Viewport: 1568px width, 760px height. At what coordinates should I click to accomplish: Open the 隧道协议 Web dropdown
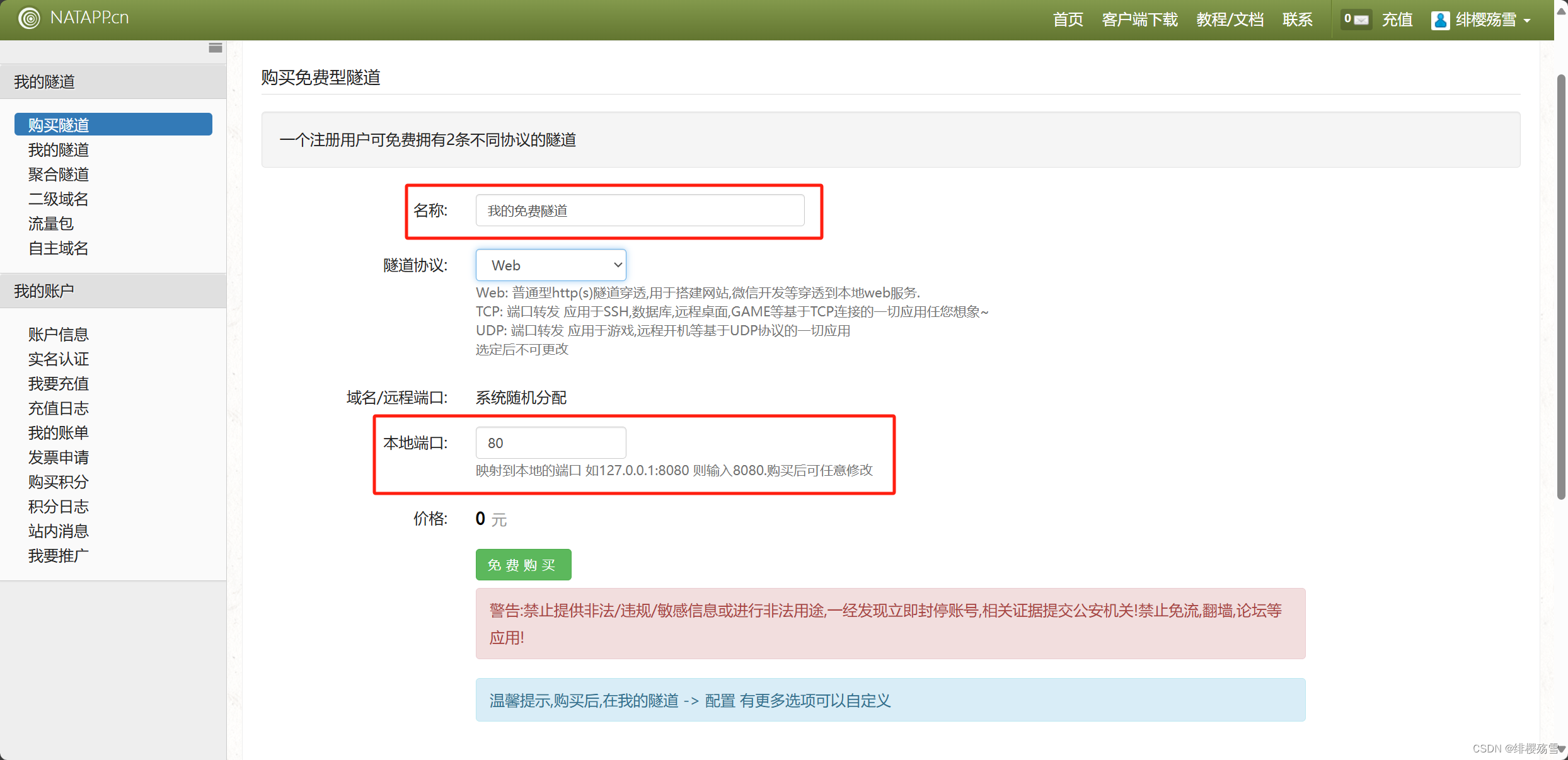point(550,265)
